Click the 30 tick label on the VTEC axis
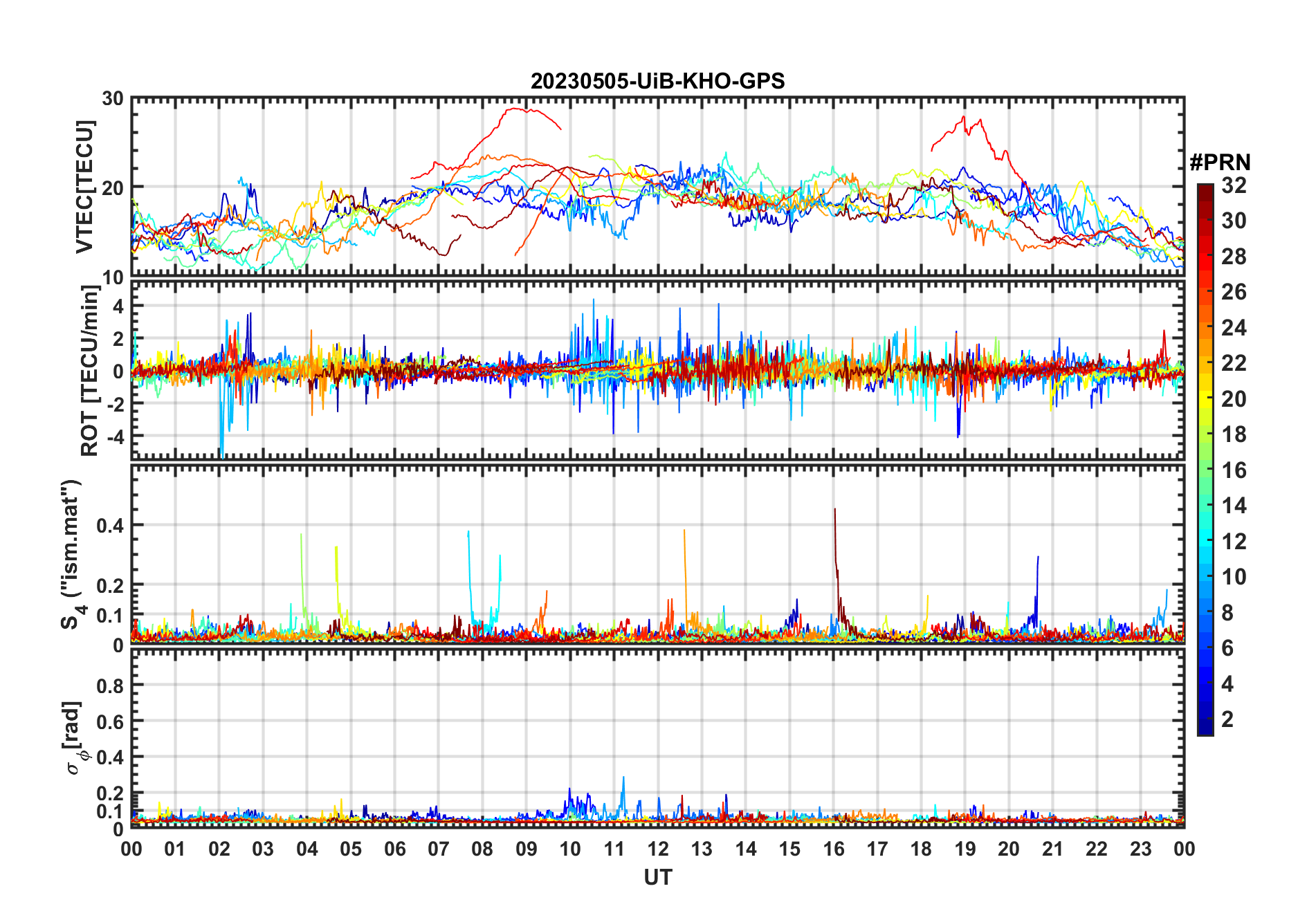 pos(113,99)
